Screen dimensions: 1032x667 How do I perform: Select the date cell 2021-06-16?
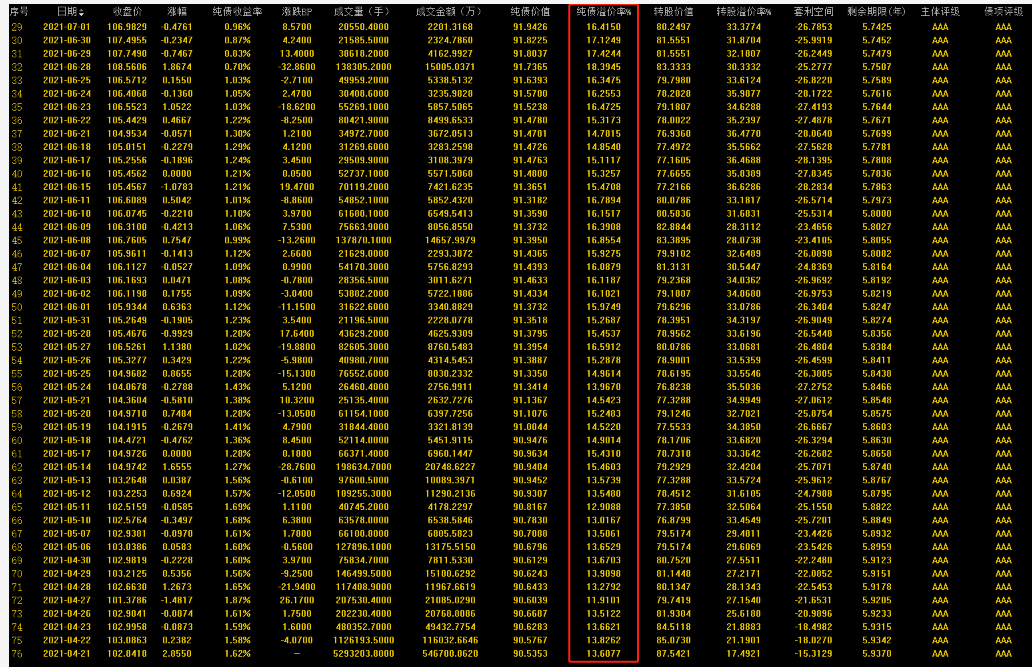67,173
